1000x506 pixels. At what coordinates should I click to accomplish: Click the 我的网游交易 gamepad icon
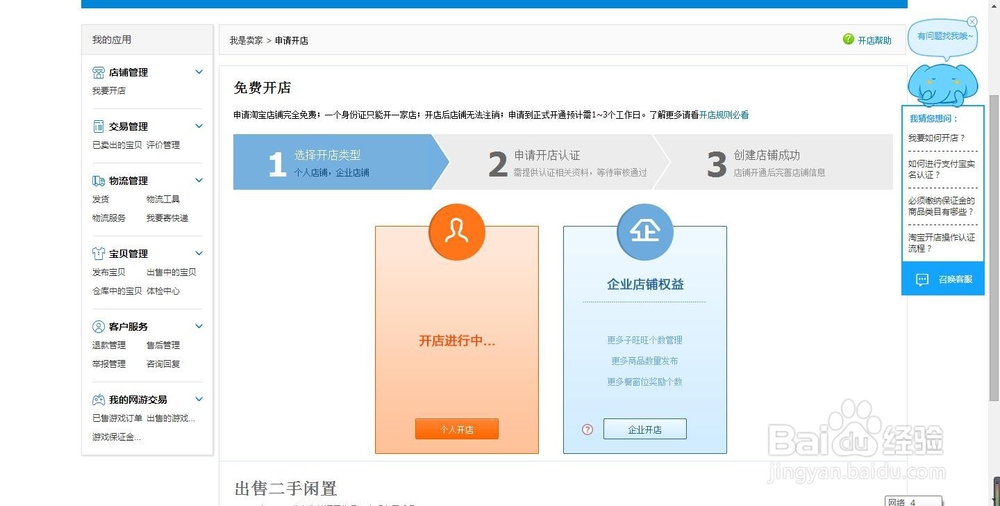[x=98, y=399]
